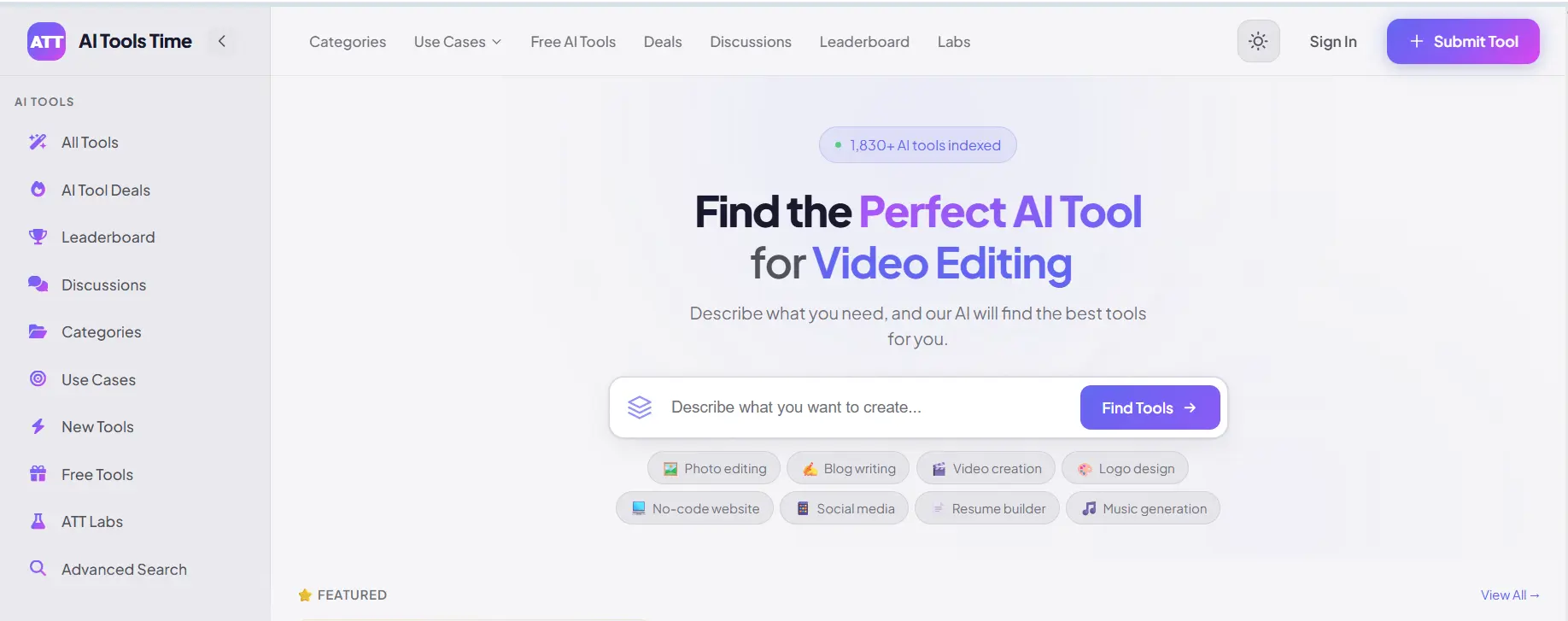Choose the Photo editing suggestion chip

[x=714, y=468]
